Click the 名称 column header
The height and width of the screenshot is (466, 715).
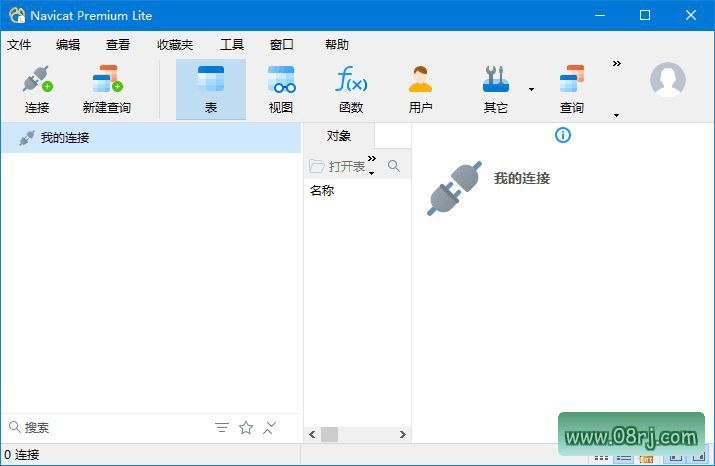(x=322, y=190)
